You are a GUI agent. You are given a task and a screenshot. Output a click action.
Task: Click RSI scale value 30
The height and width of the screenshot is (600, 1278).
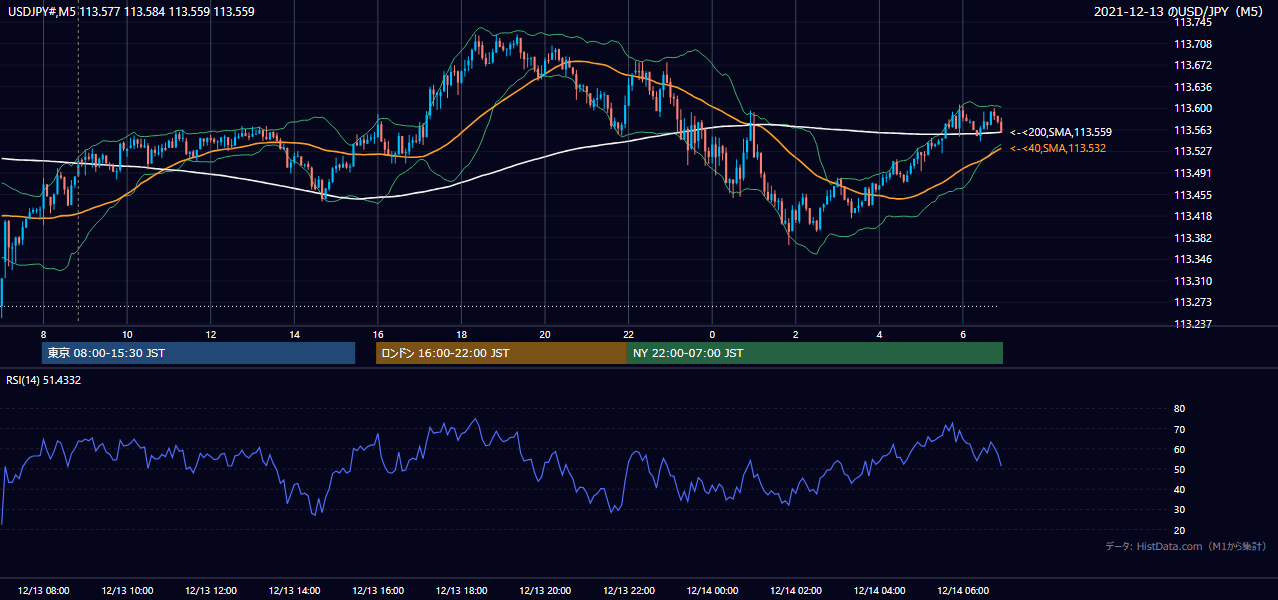coord(1180,510)
